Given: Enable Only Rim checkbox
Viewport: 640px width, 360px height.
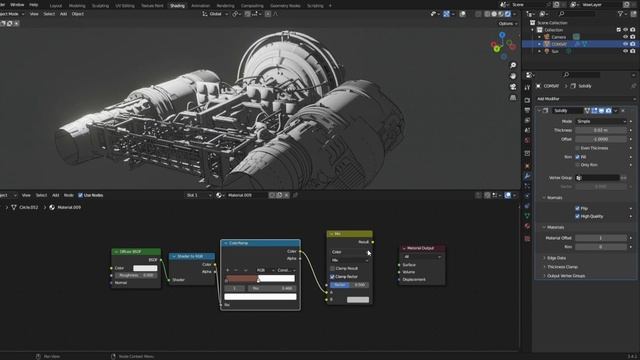Looking at the screenshot, I should pos(578,165).
